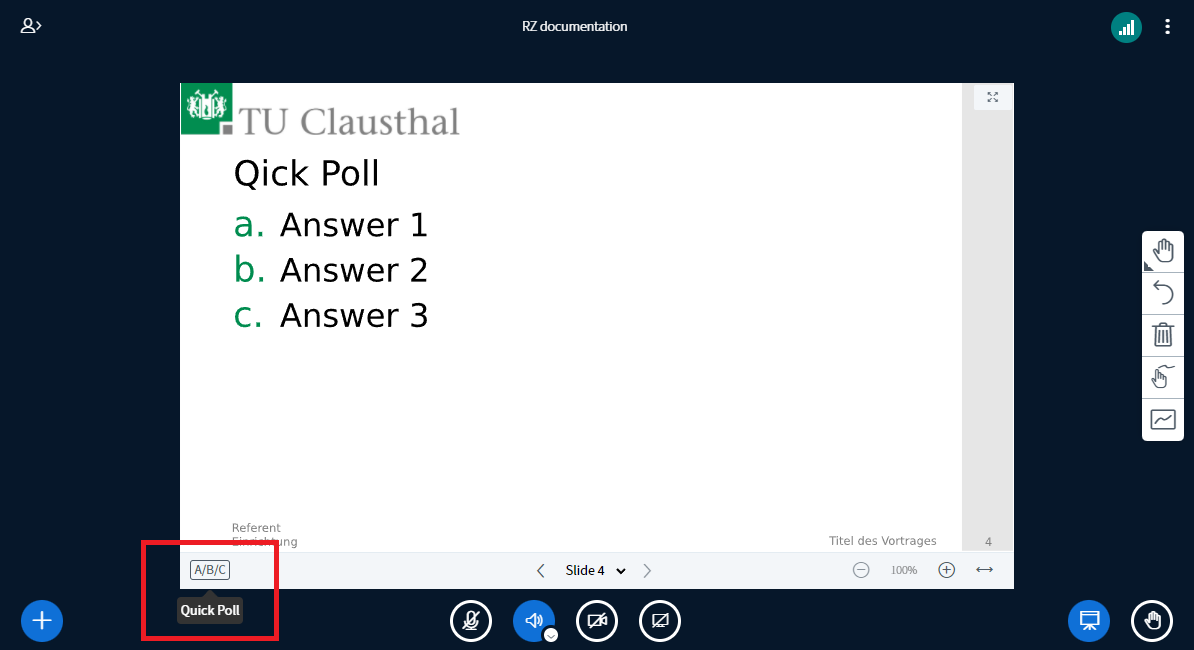Make the presentation fullscreen
This screenshot has width=1194, height=650.
point(993,97)
